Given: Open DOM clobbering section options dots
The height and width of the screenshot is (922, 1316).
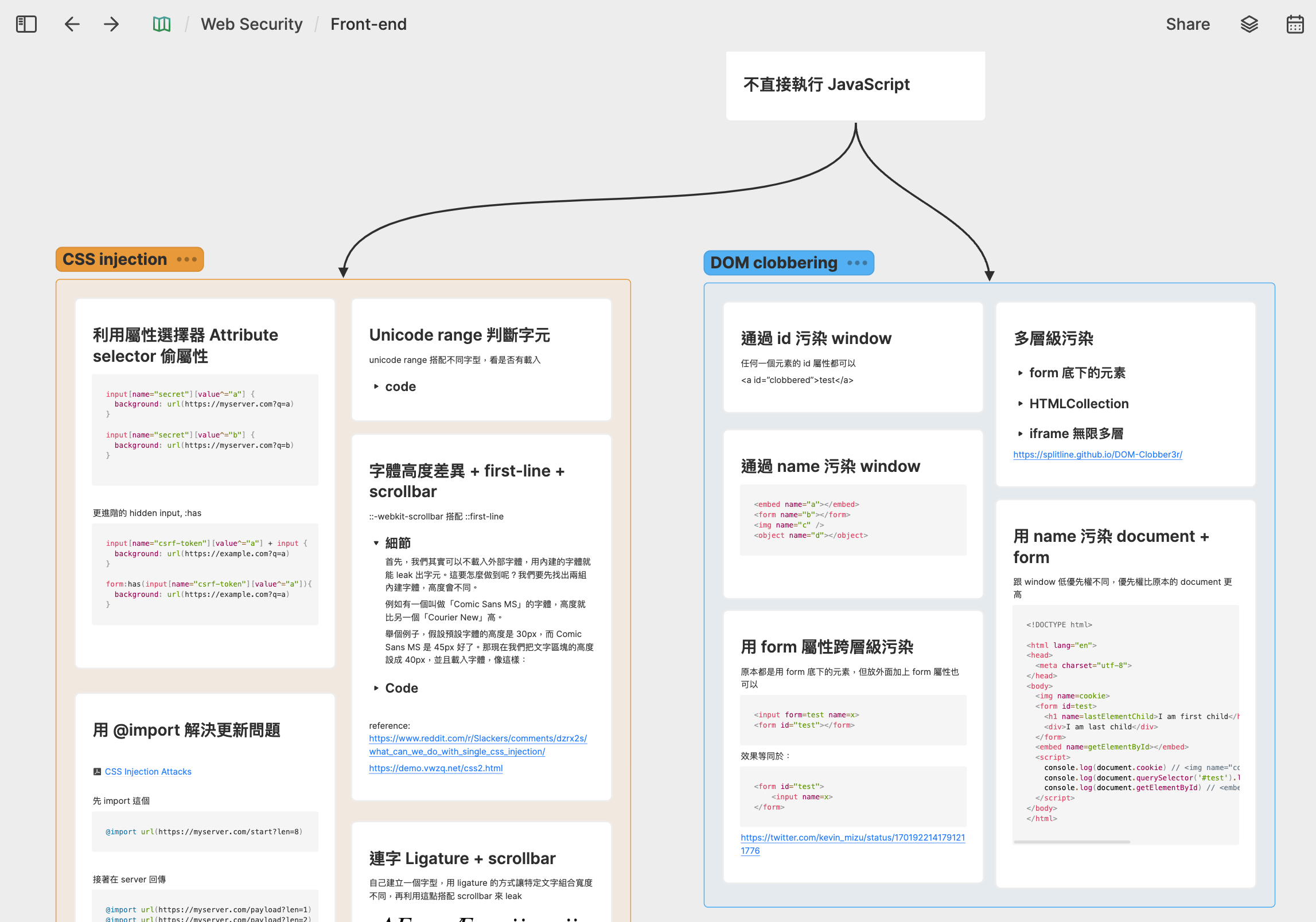Looking at the screenshot, I should [x=857, y=263].
